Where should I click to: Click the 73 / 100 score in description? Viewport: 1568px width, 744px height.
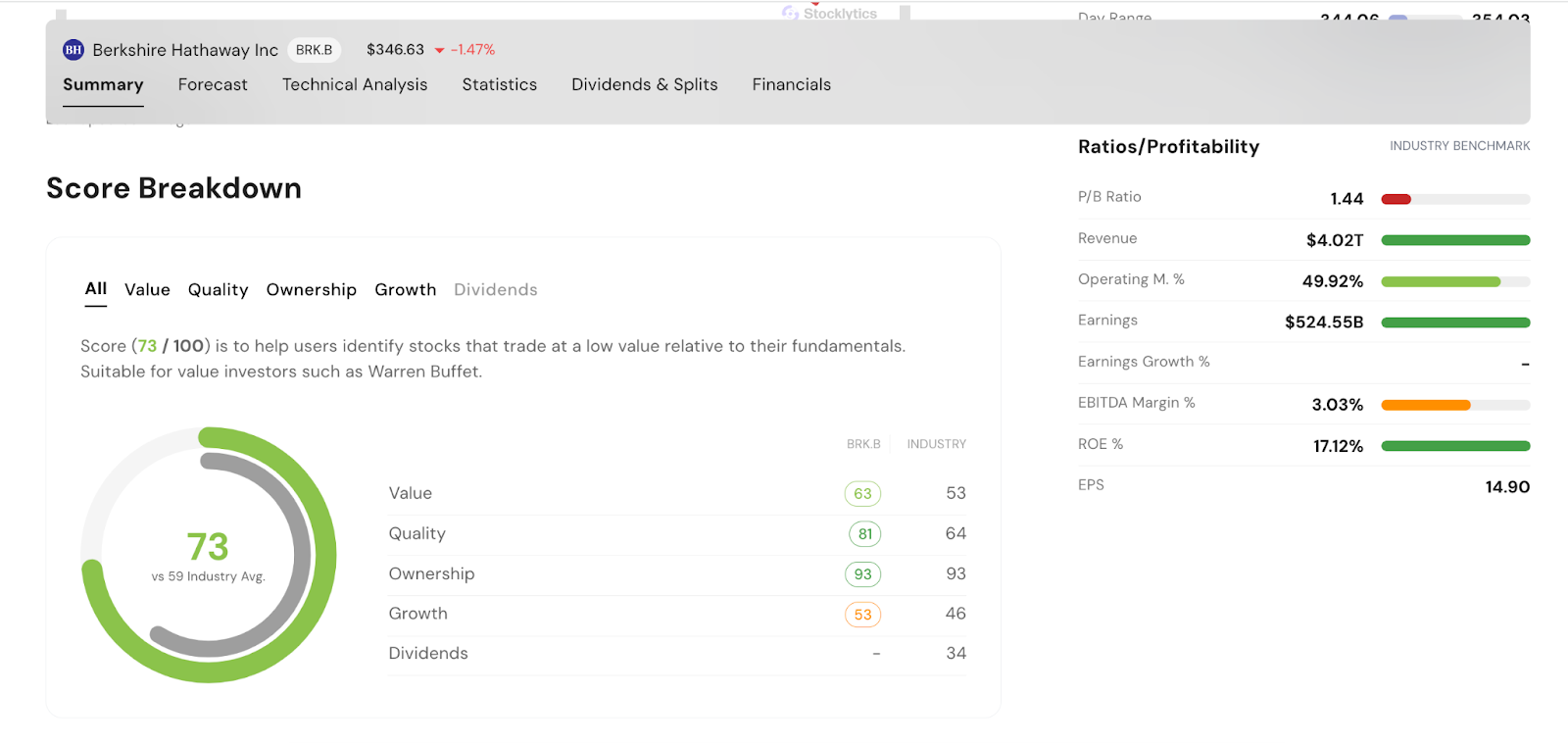coord(171,346)
